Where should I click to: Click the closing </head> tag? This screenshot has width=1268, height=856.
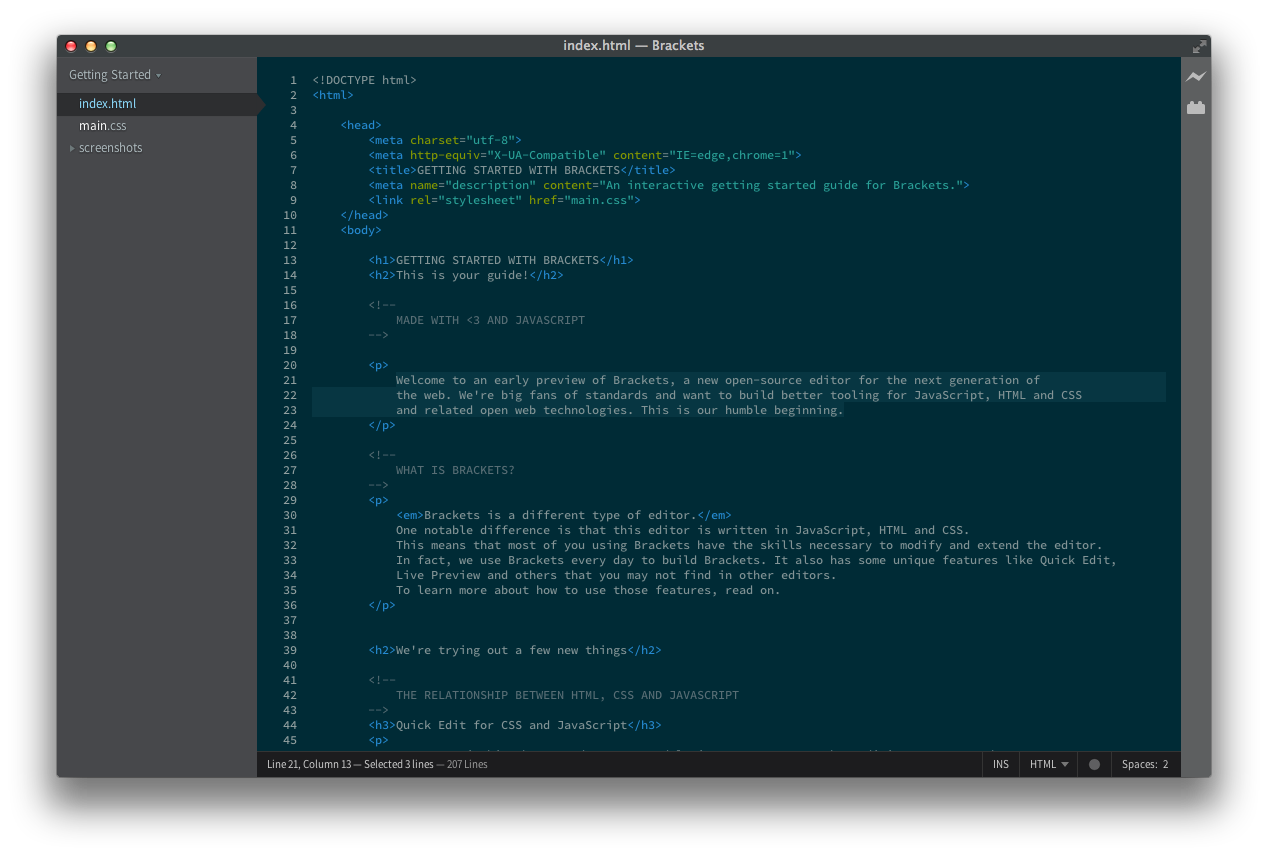pyautogui.click(x=364, y=215)
